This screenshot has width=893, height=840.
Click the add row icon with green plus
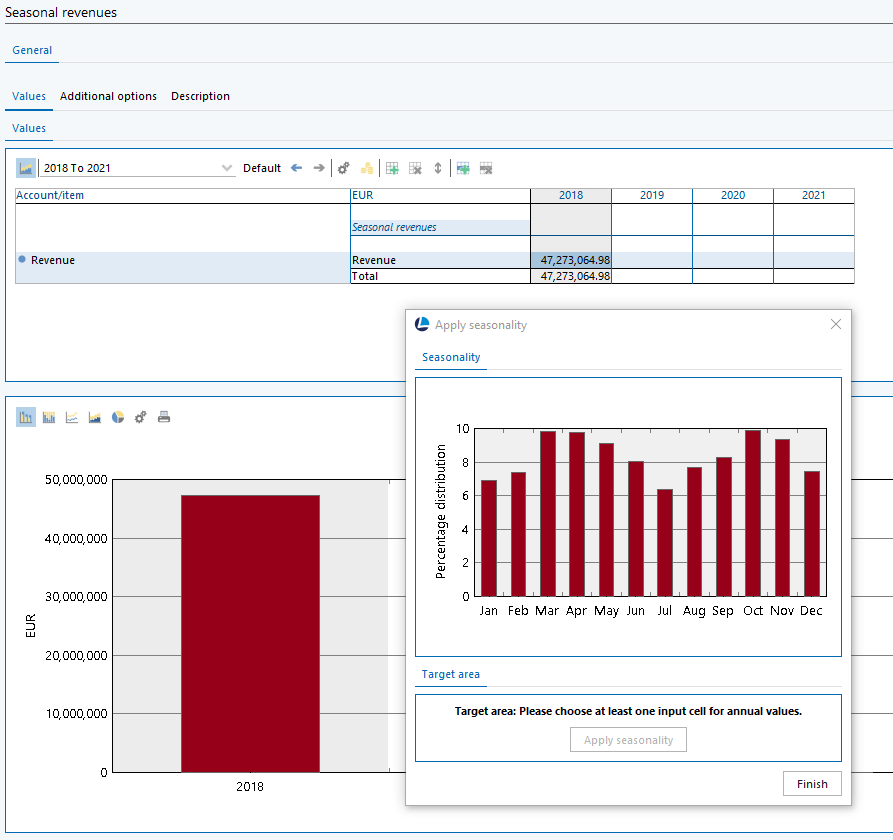[x=393, y=168]
